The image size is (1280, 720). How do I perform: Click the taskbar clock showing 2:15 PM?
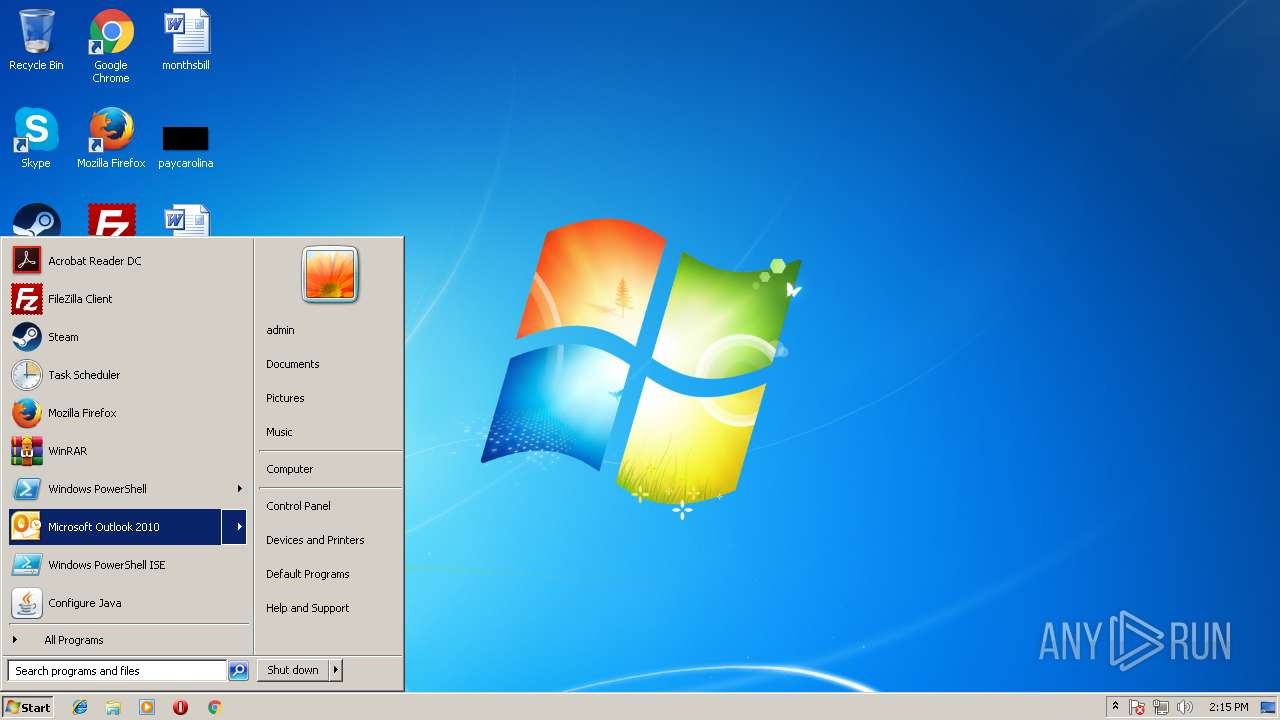pos(1228,707)
